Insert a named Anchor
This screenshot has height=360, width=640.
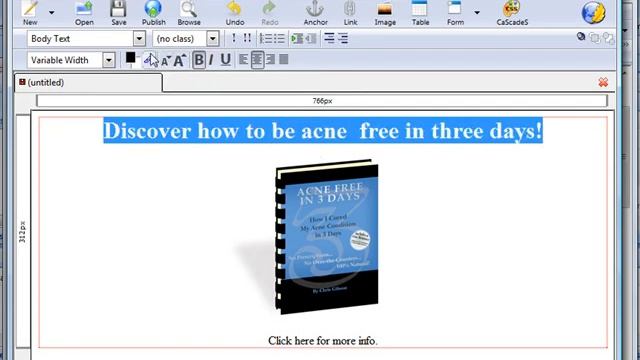pos(316,13)
